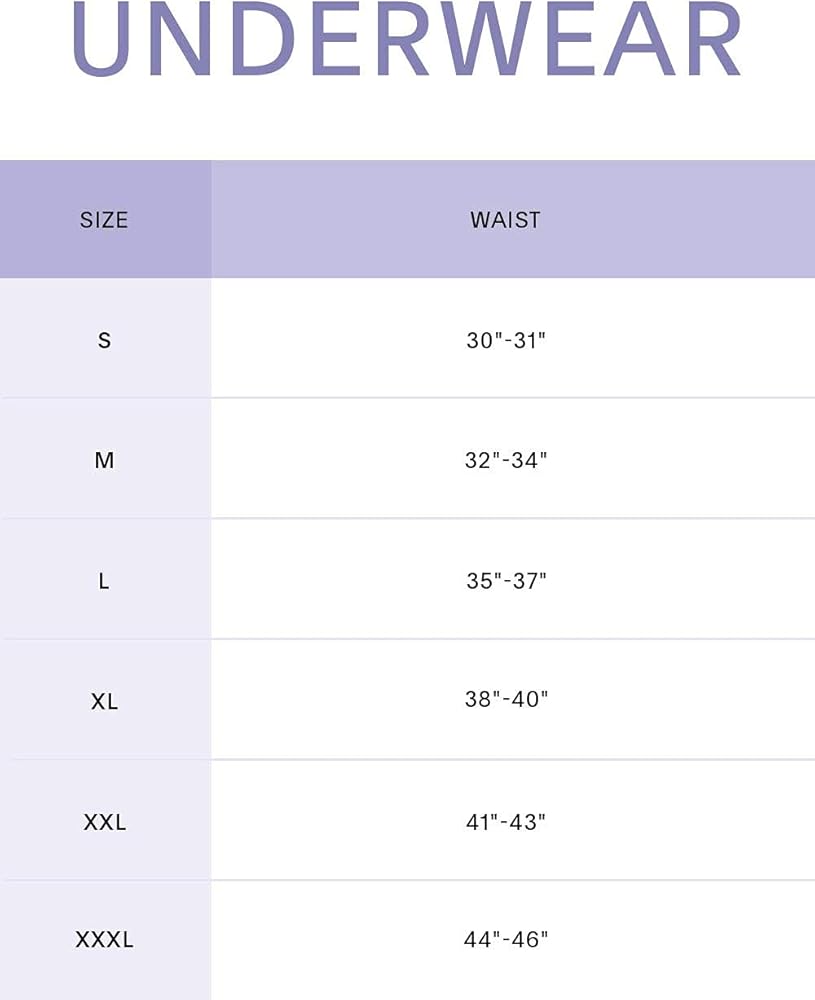
Task: Select the XL size label
Action: (x=104, y=701)
